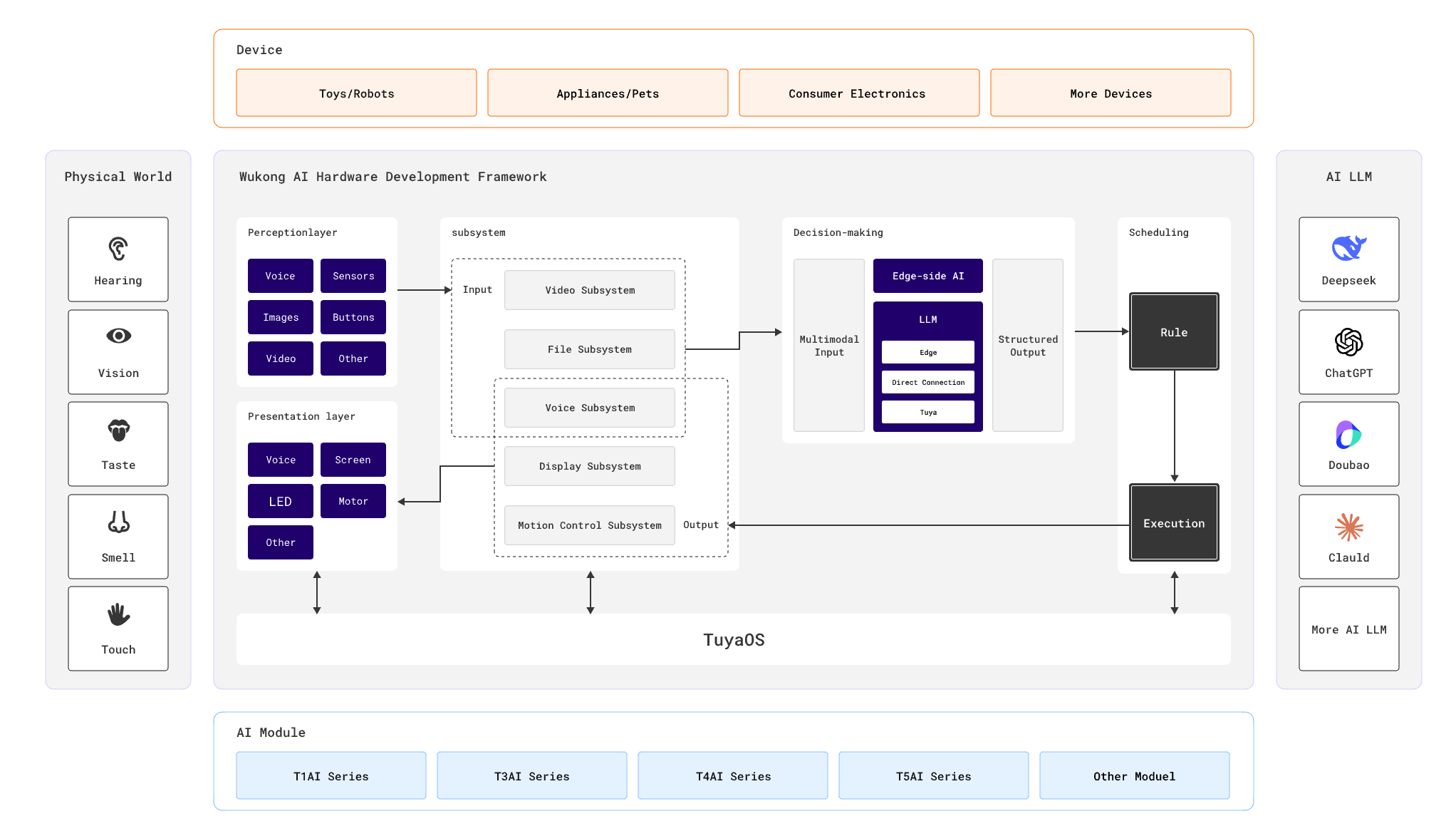Click the Images block
The width and height of the screenshot is (1456, 836).
pyautogui.click(x=281, y=317)
